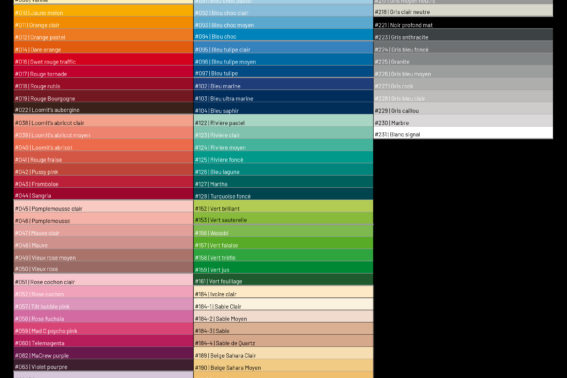Image resolution: width=567 pixels, height=378 pixels.
Task: Click the #045 Pamplemousse clair swatch
Action: (x=103, y=207)
